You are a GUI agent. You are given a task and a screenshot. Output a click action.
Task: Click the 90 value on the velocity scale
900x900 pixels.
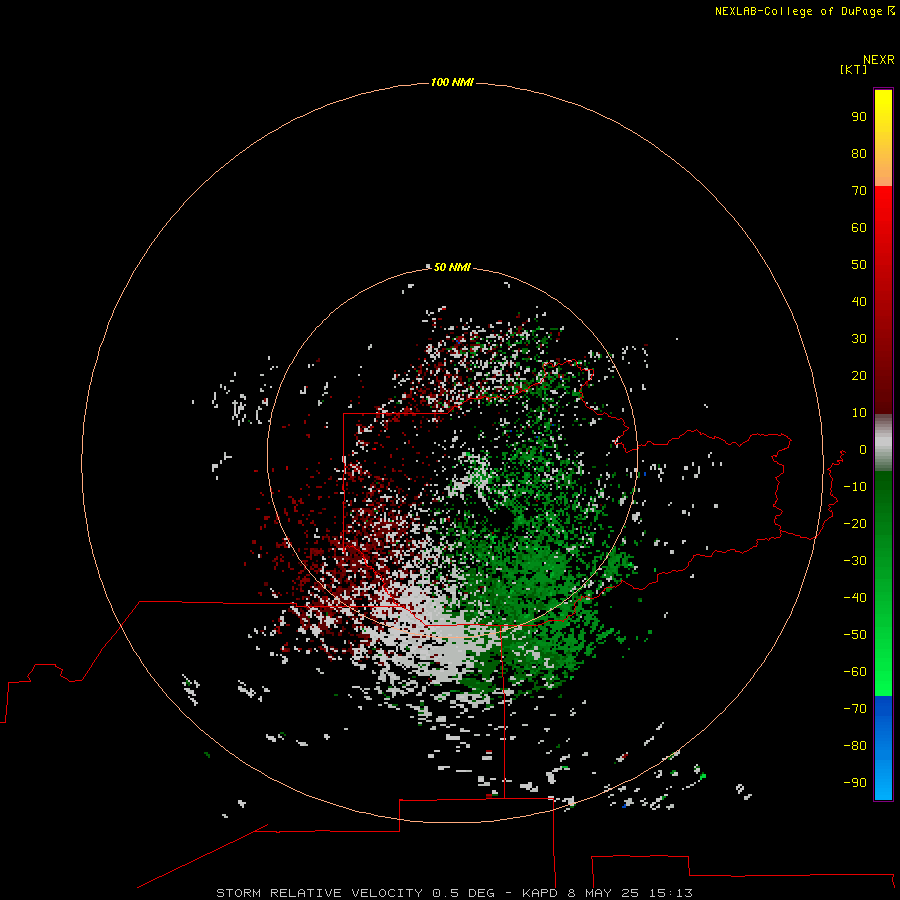click(859, 117)
